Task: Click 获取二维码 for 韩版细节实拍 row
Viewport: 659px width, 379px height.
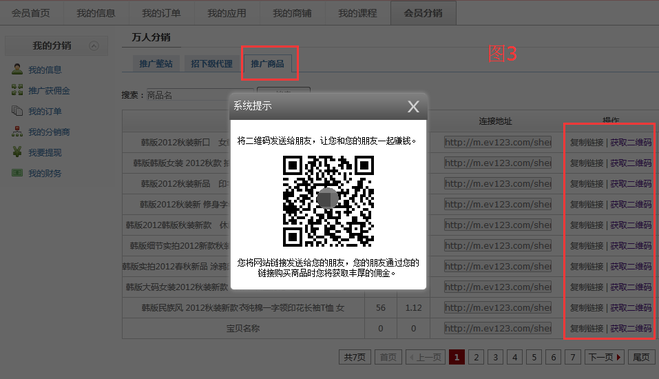Action: click(x=631, y=245)
